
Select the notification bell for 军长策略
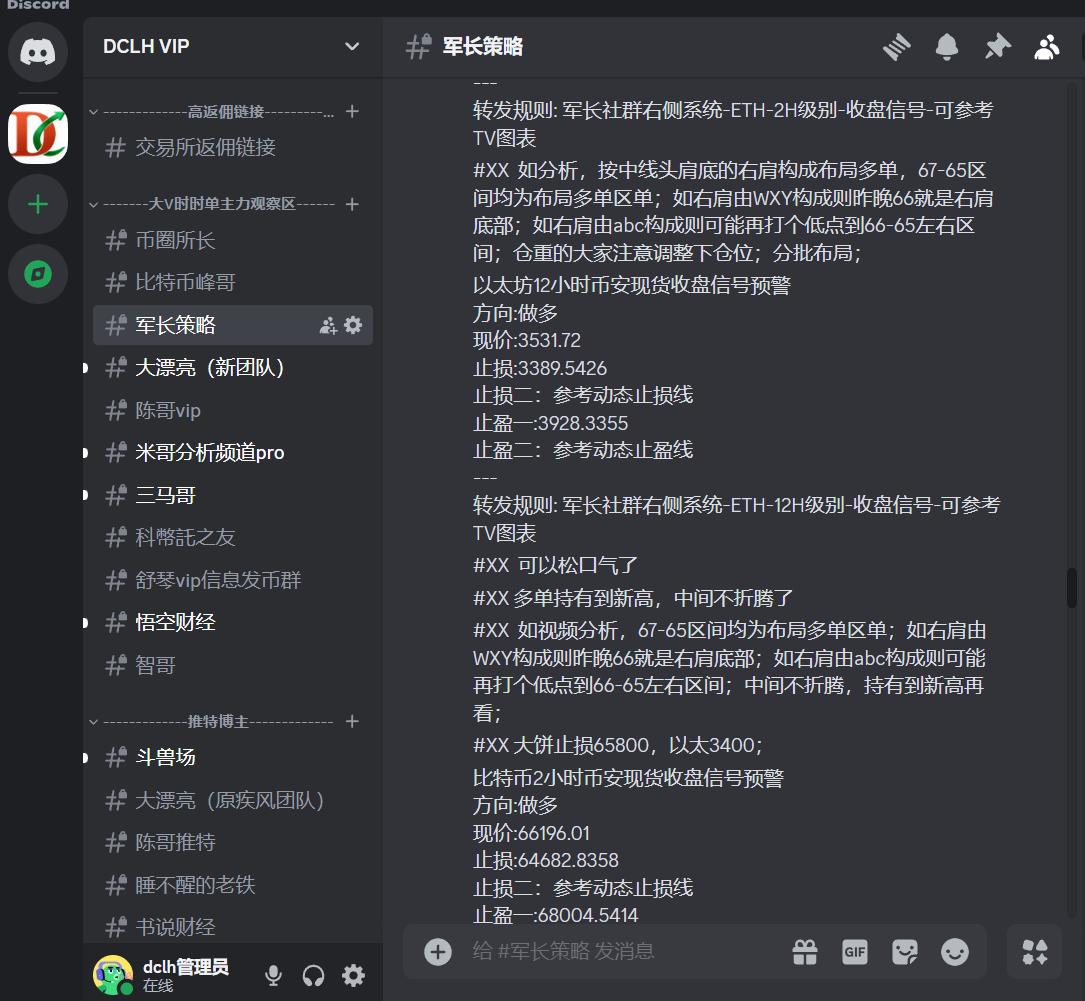pyautogui.click(x=947, y=46)
